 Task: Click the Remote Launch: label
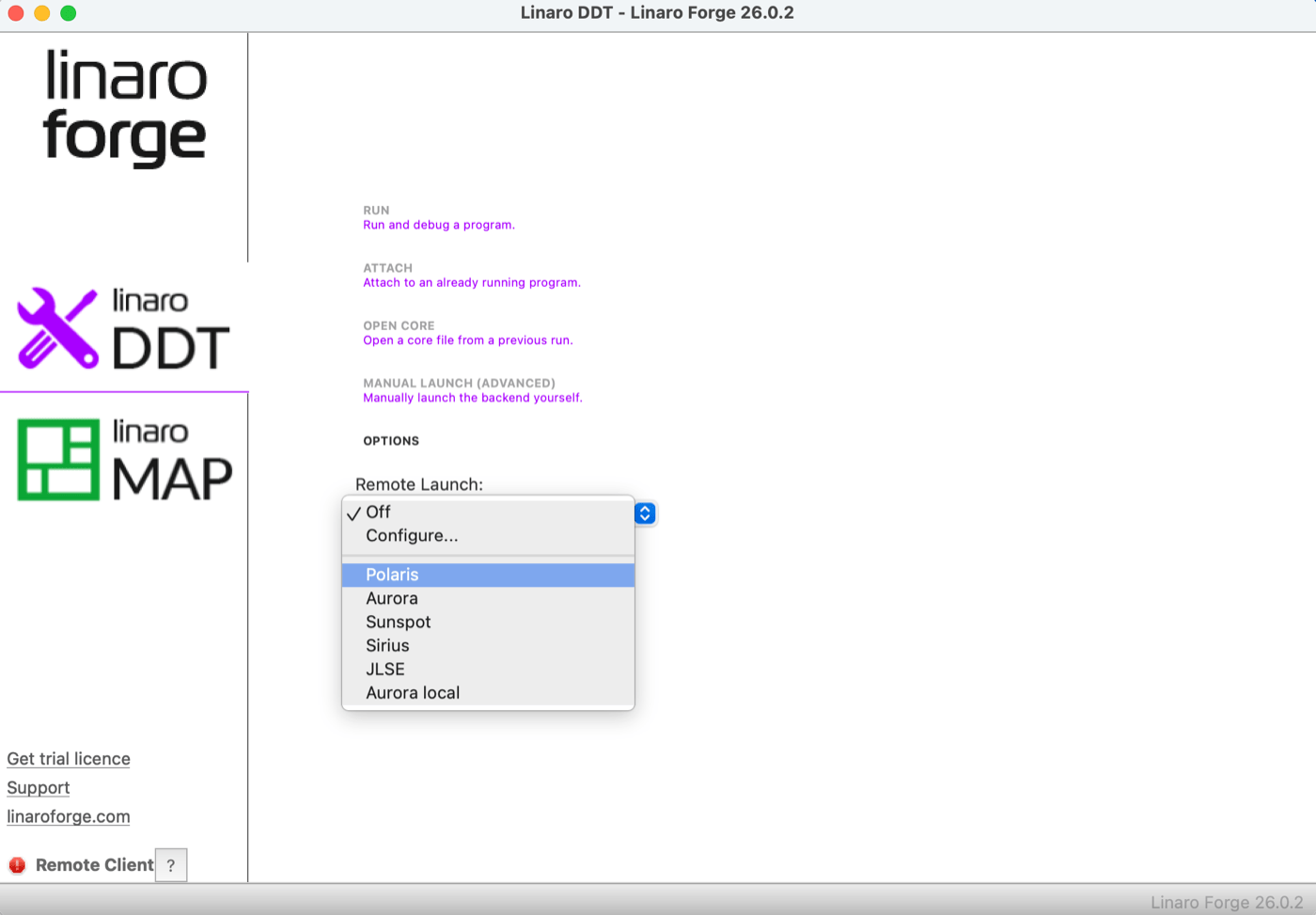[419, 484]
